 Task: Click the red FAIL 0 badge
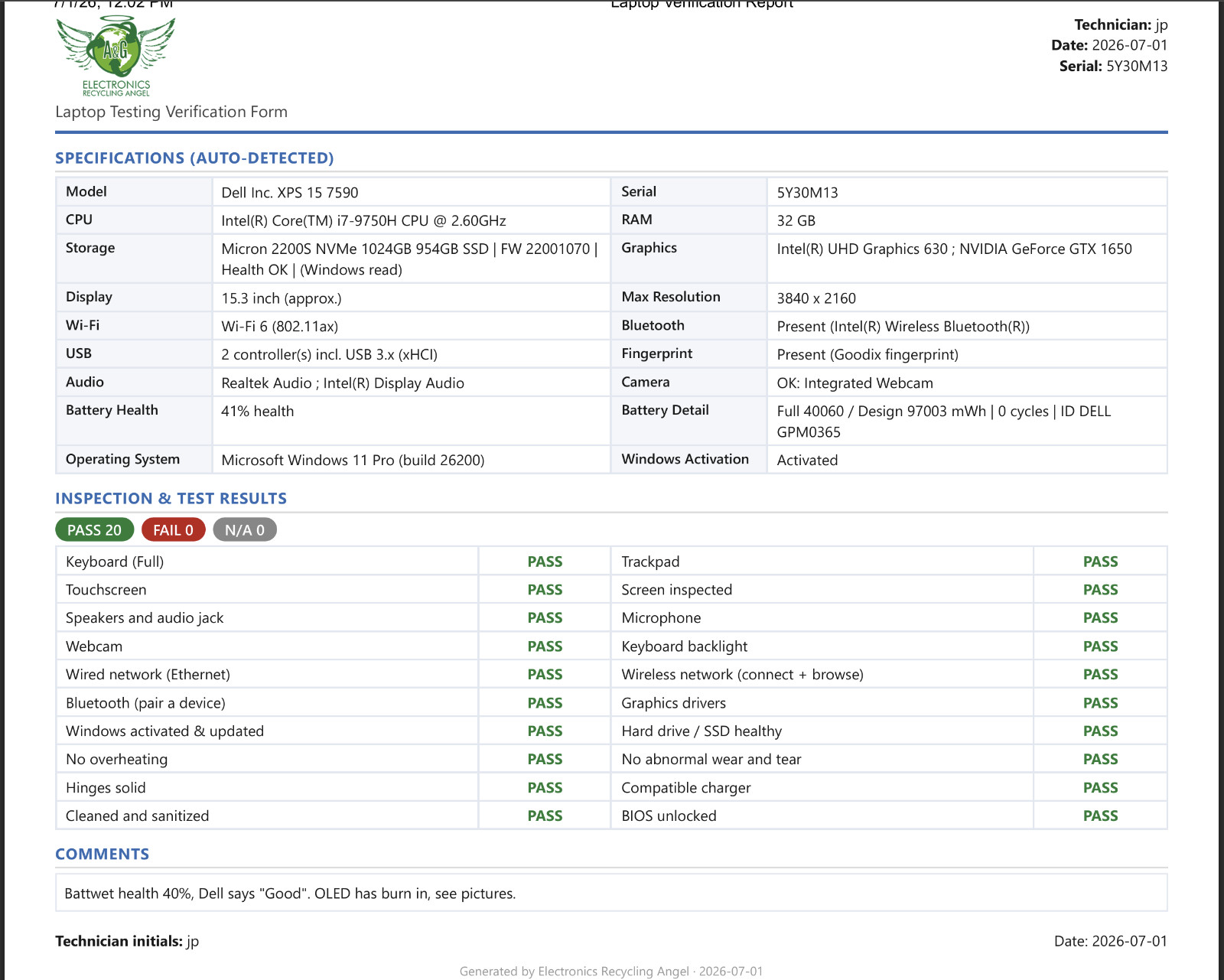(x=173, y=530)
